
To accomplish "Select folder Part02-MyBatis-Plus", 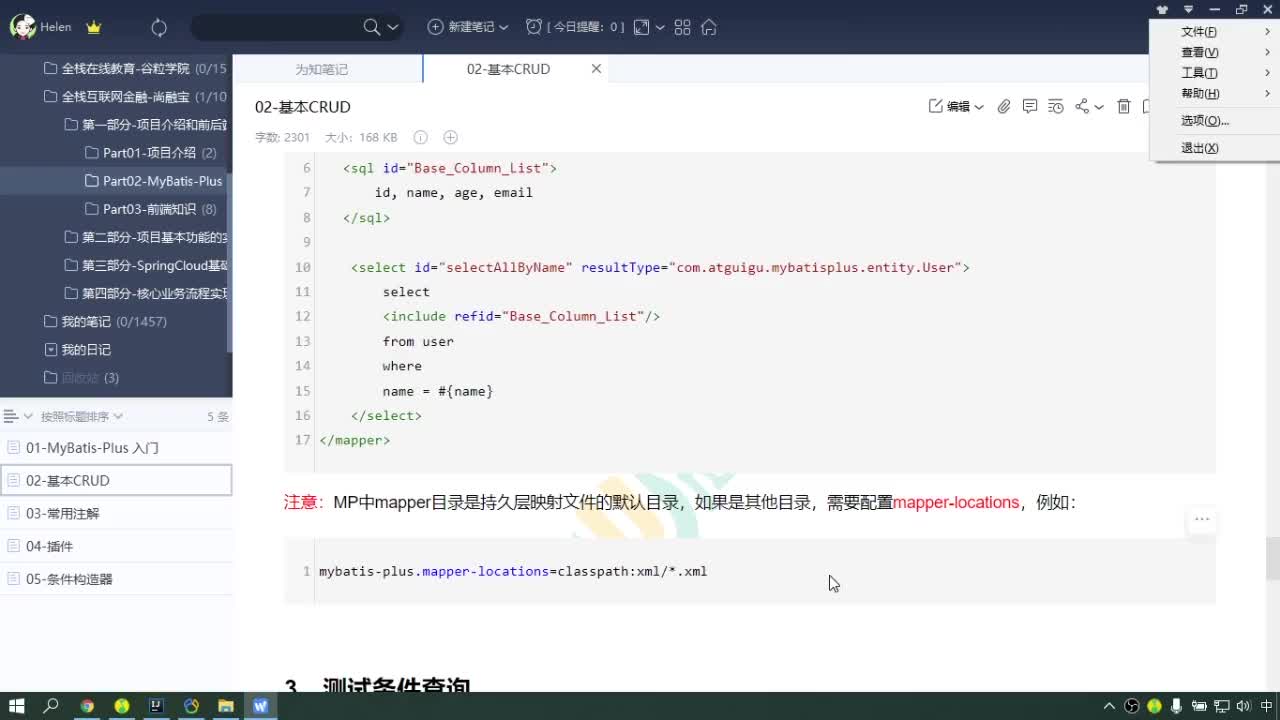I will point(162,181).
